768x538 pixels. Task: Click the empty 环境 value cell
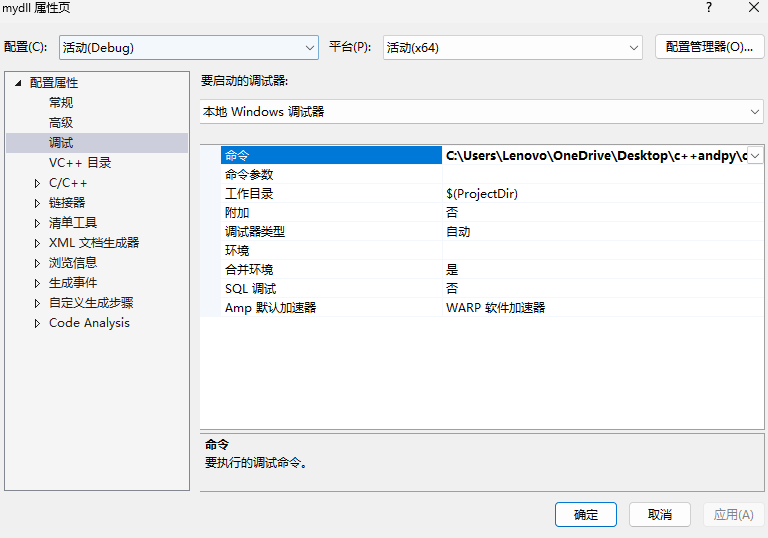(603, 250)
